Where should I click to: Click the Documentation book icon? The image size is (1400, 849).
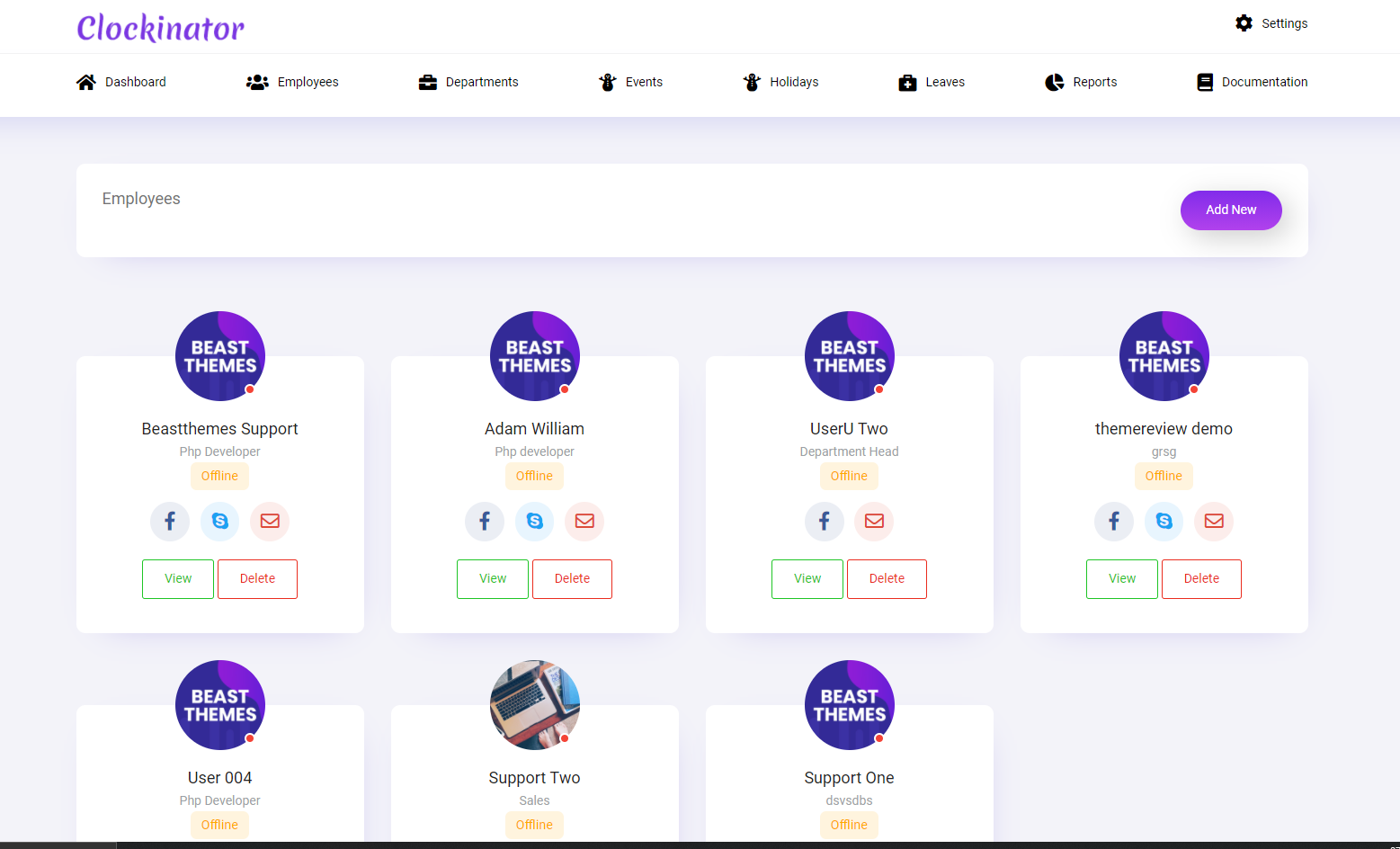1205,82
